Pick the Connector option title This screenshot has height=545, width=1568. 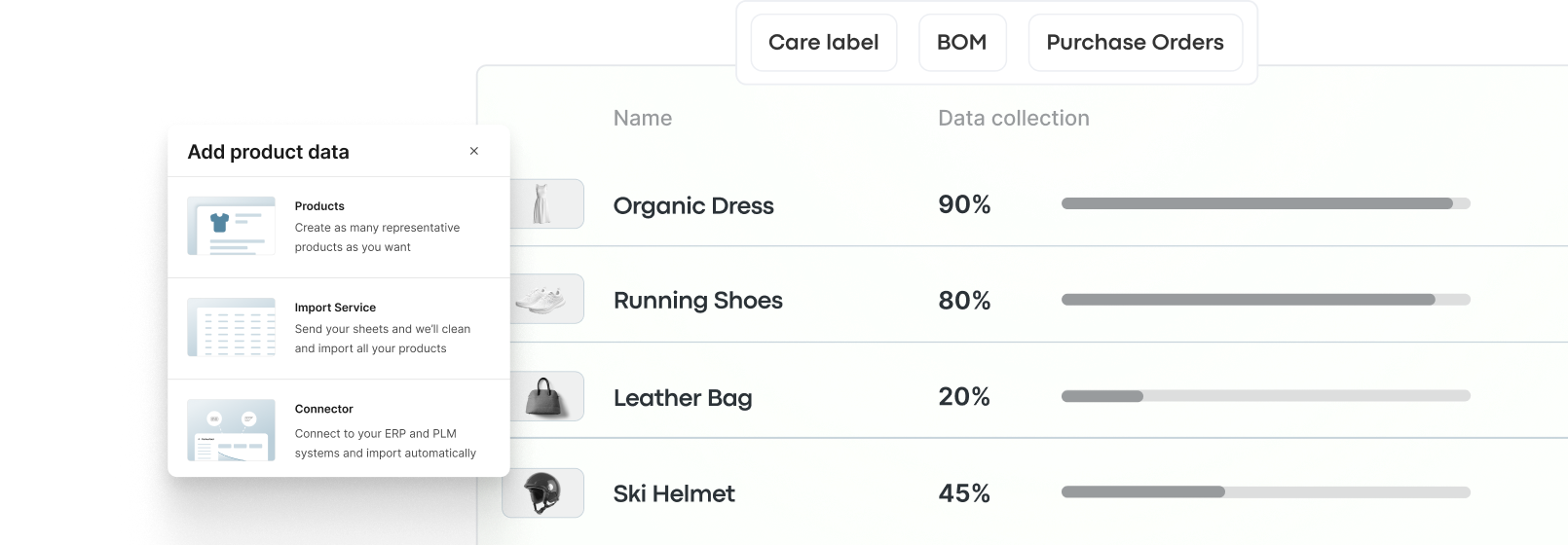click(323, 409)
